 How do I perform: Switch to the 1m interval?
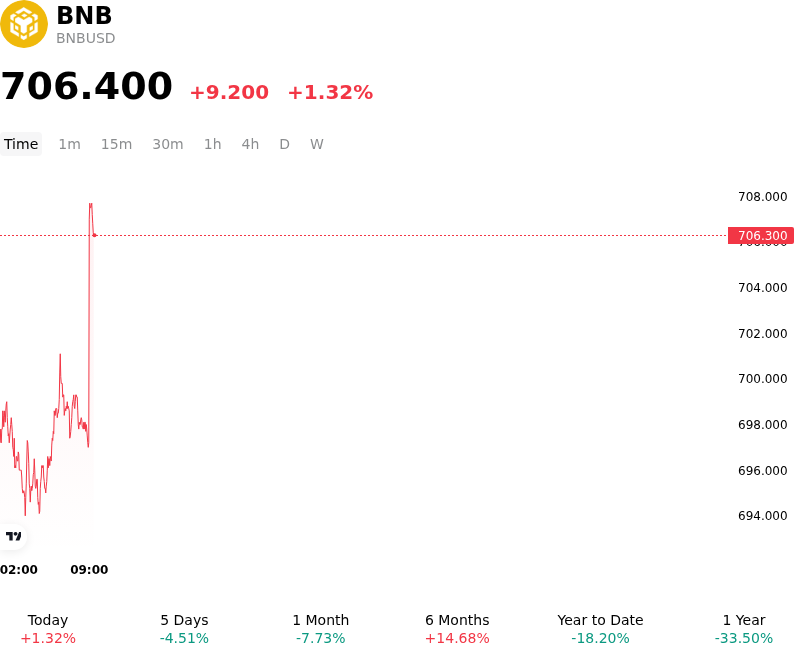click(x=69, y=144)
